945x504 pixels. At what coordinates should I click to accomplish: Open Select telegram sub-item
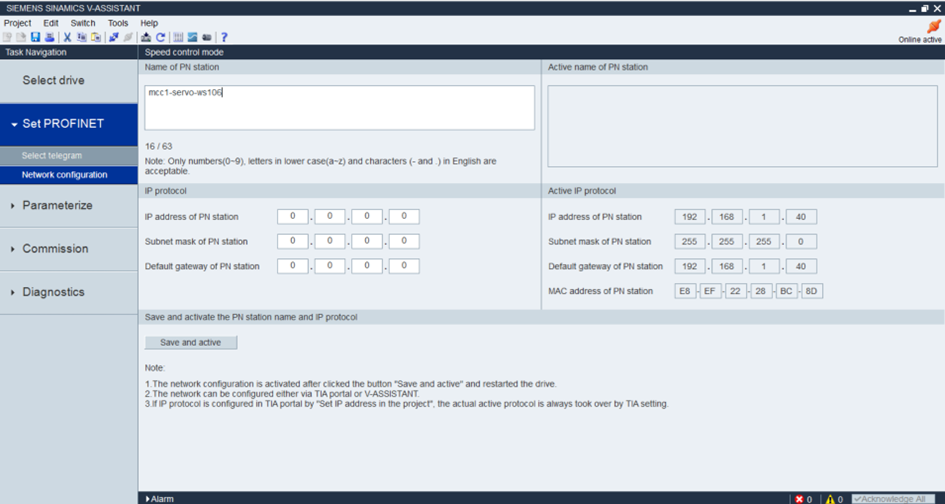69,156
